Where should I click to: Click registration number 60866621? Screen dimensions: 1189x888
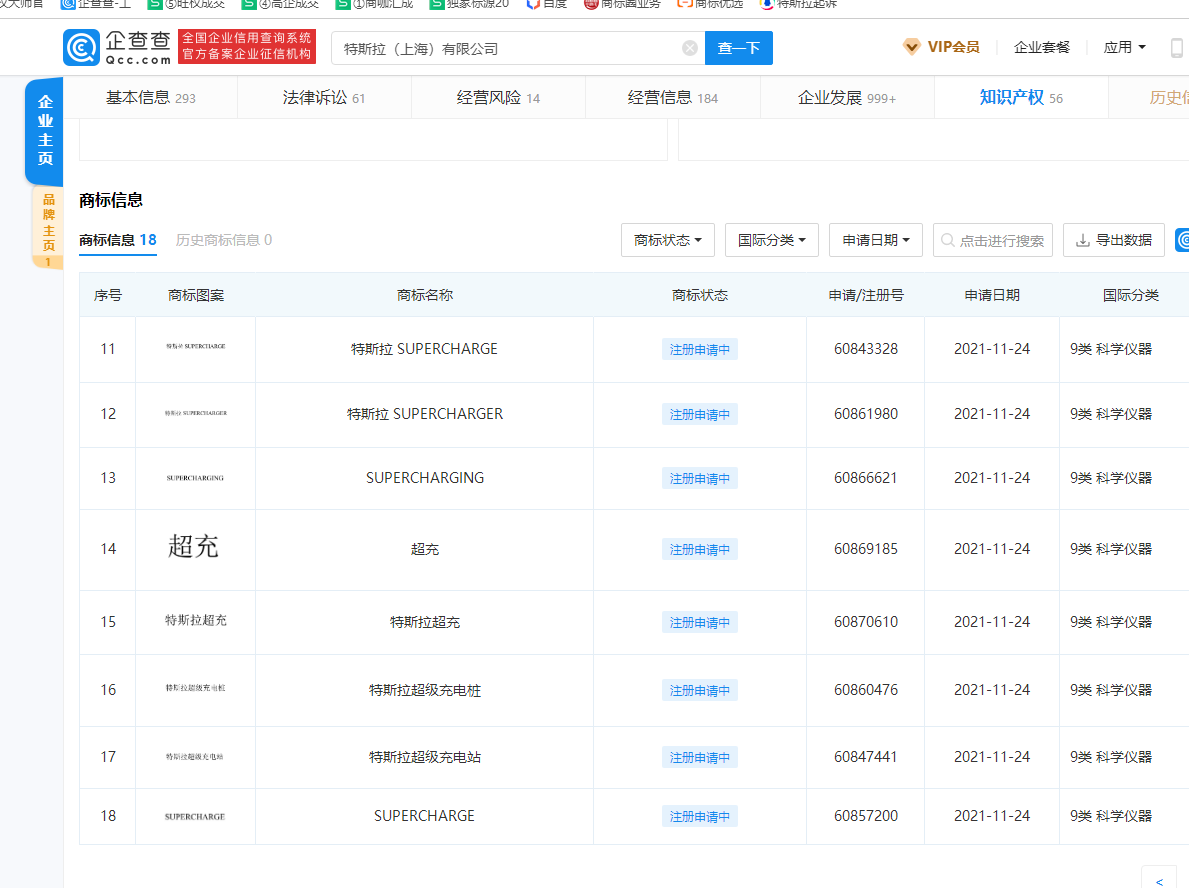coord(866,478)
